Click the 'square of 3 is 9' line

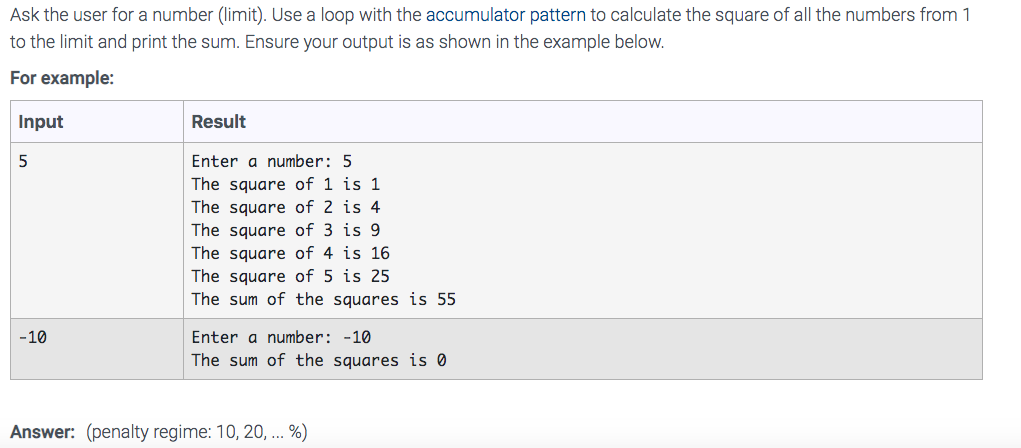[286, 231]
